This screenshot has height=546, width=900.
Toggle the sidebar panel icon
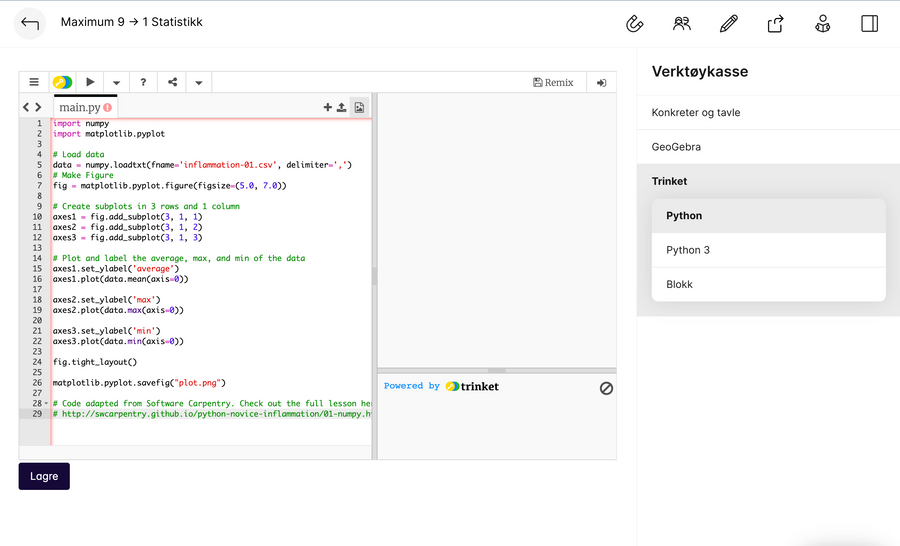[x=870, y=24]
